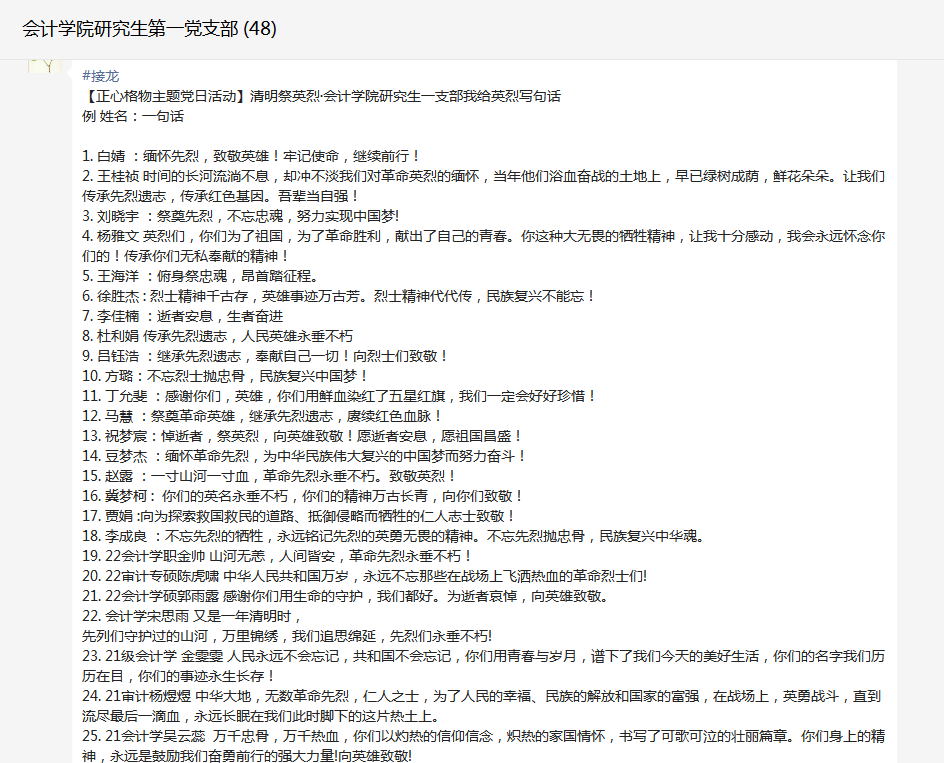Click entry 8 by 杜利娟
944x763 pixels.
click(217, 336)
